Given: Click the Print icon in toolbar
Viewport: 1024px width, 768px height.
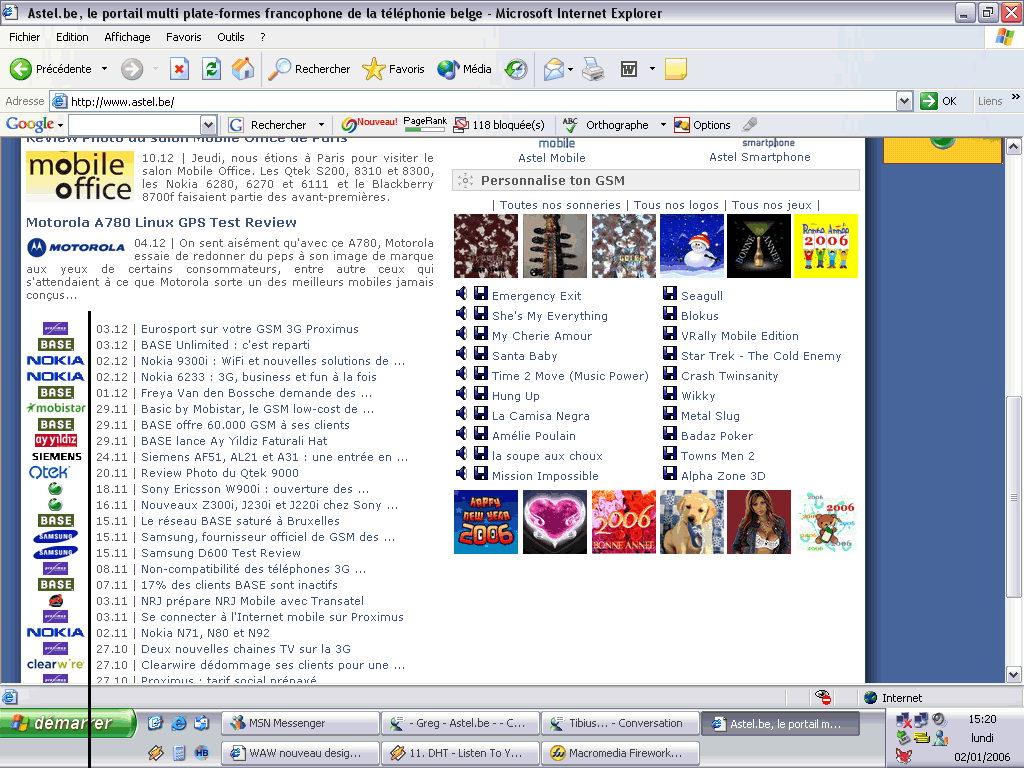Looking at the screenshot, I should [593, 69].
